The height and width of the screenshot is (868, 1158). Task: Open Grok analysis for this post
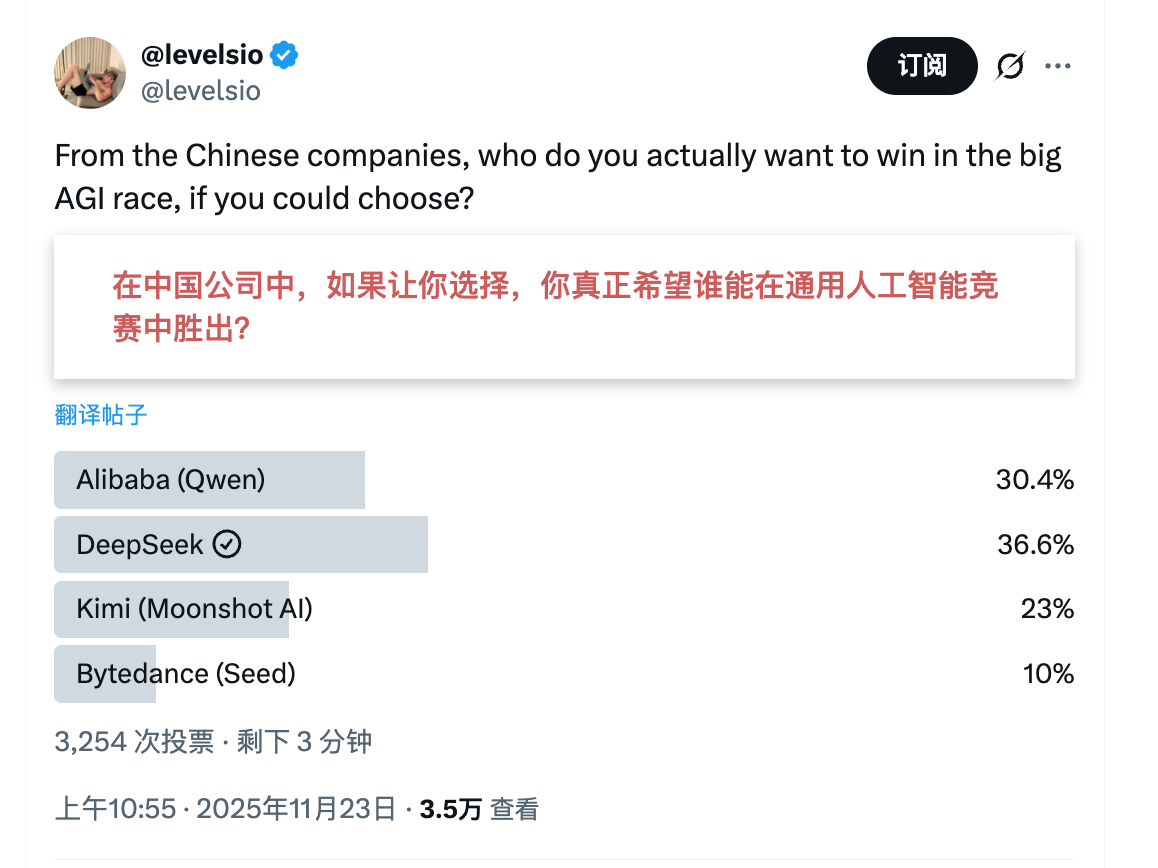(1010, 64)
